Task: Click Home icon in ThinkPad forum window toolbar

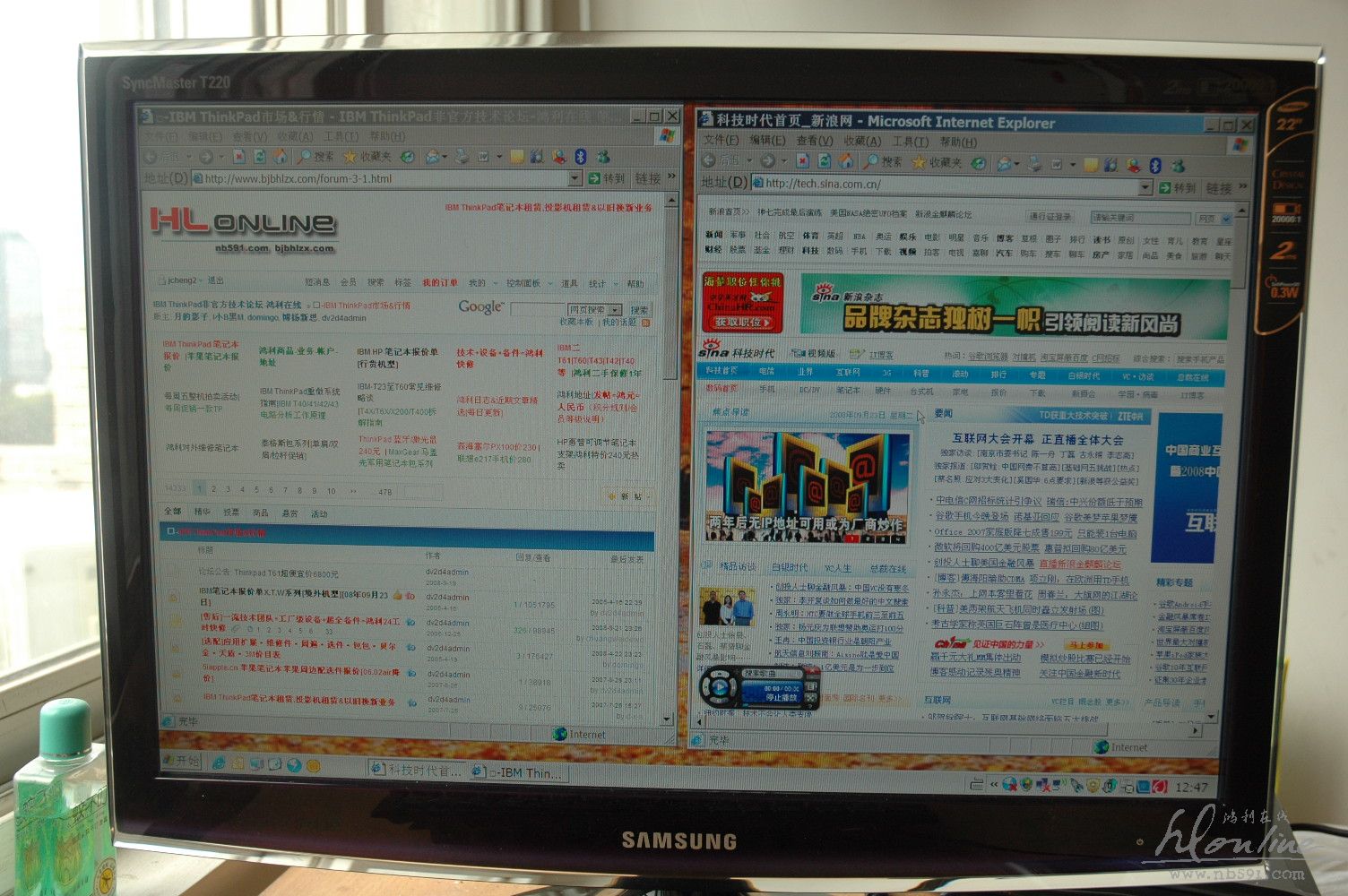Action: (279, 157)
